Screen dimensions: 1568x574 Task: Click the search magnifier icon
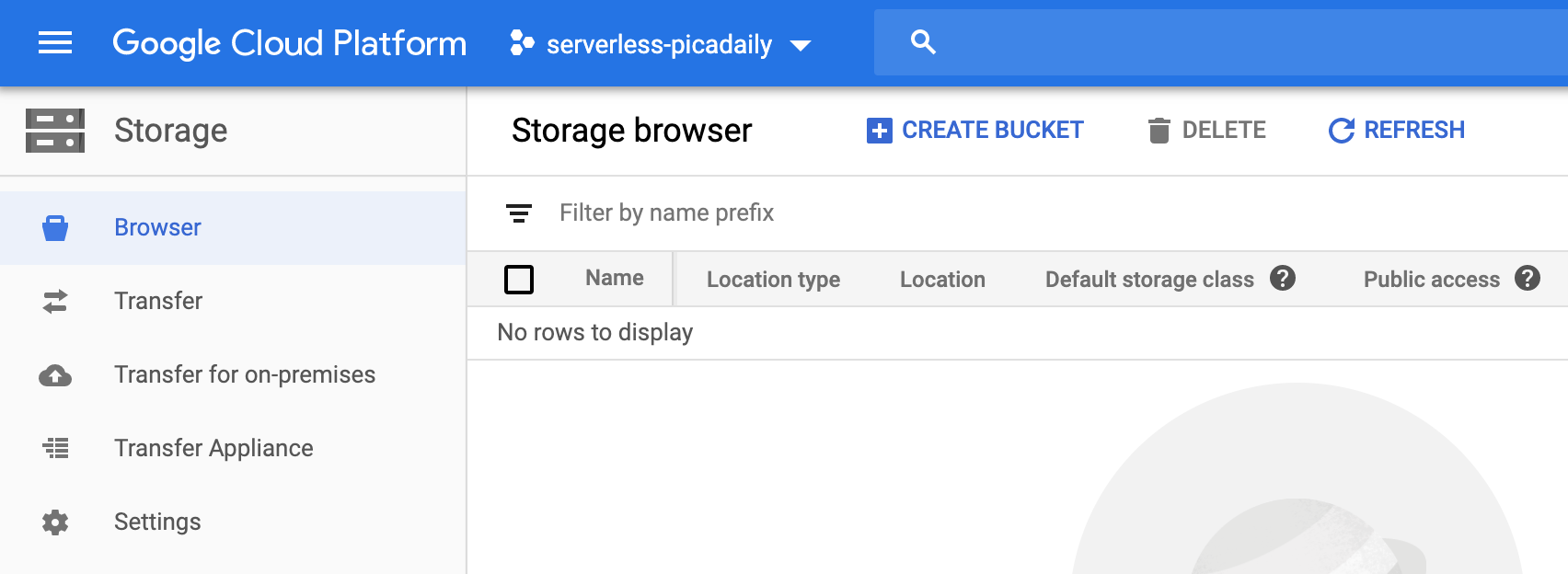(923, 42)
